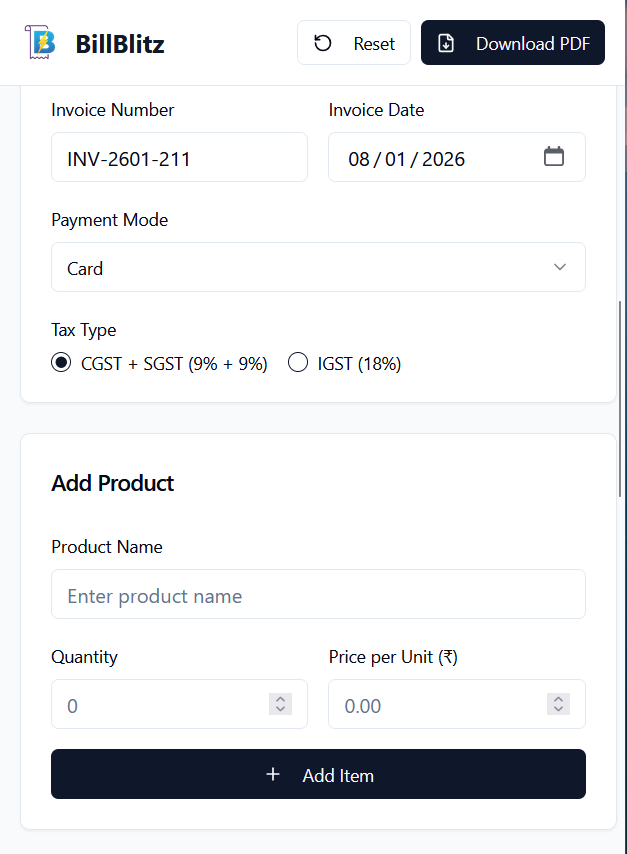Click the PDF download file icon
The height and width of the screenshot is (854, 627).
(447, 43)
